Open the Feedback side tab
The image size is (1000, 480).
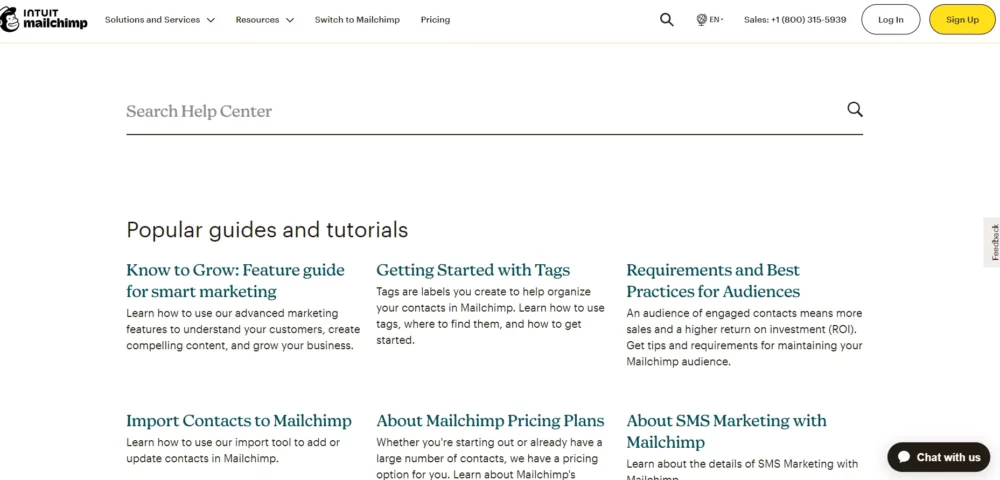(x=994, y=242)
